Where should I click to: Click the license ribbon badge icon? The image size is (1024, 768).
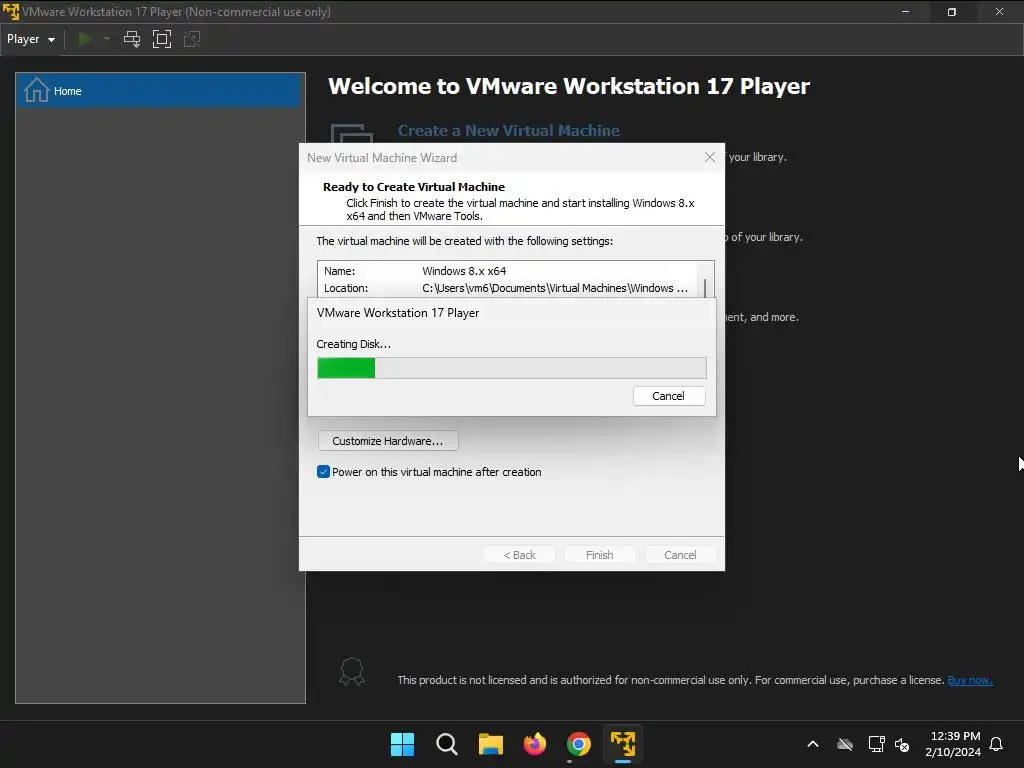(351, 671)
